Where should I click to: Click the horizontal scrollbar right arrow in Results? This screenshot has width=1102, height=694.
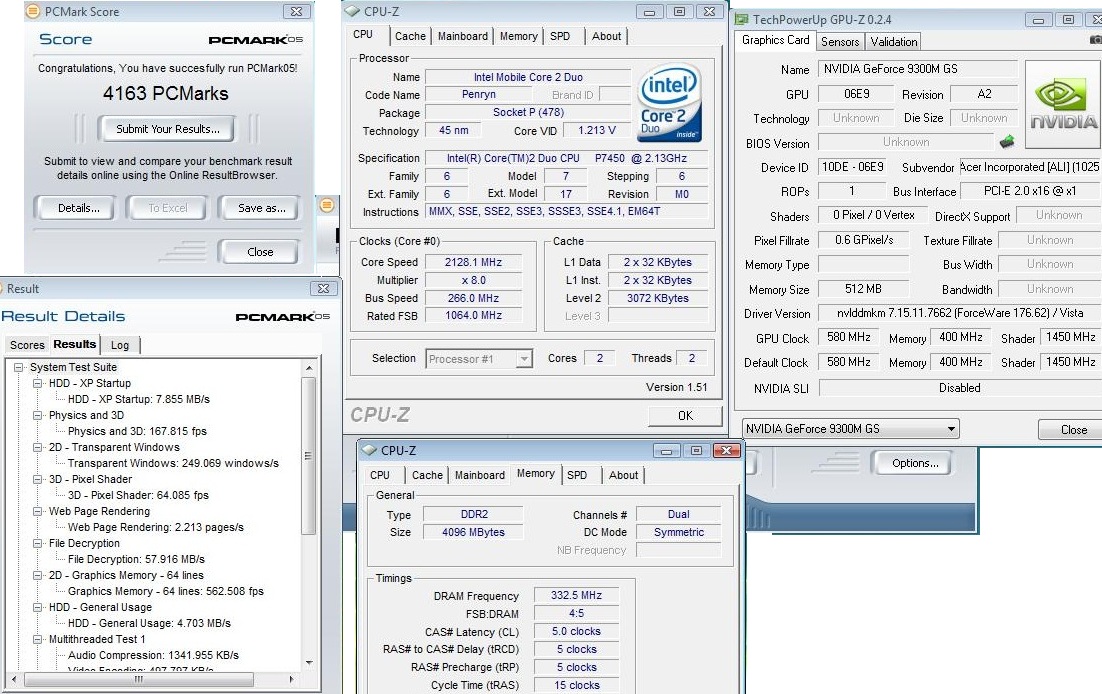point(292,679)
